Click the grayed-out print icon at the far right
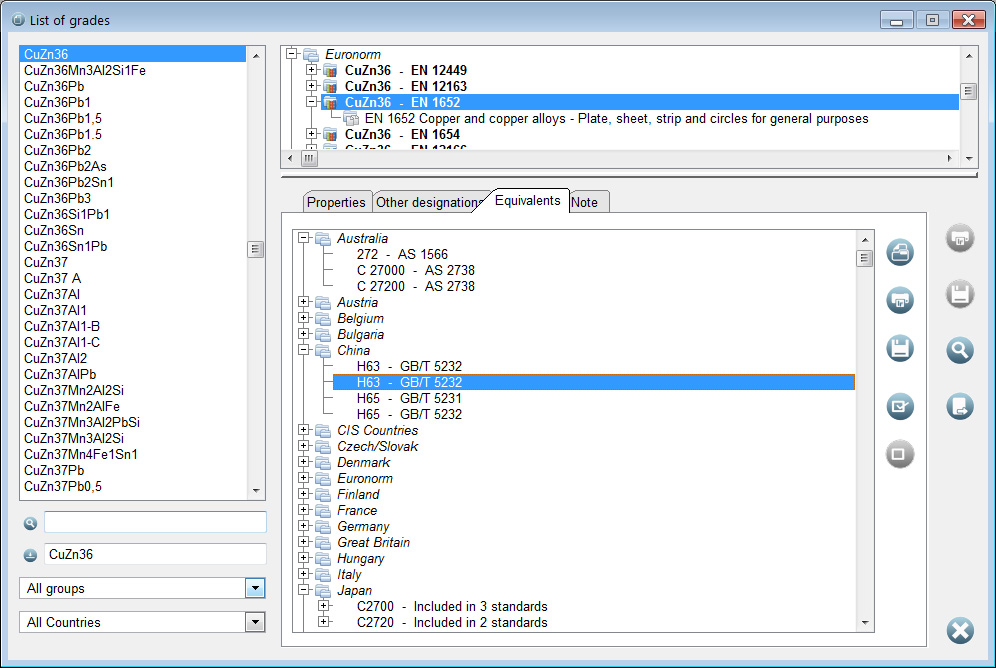Image resolution: width=996 pixels, height=668 pixels. coord(960,239)
